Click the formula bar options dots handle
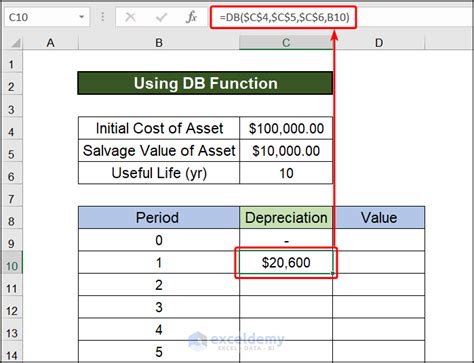Viewport: 474px width, 363px height. [x=103, y=17]
